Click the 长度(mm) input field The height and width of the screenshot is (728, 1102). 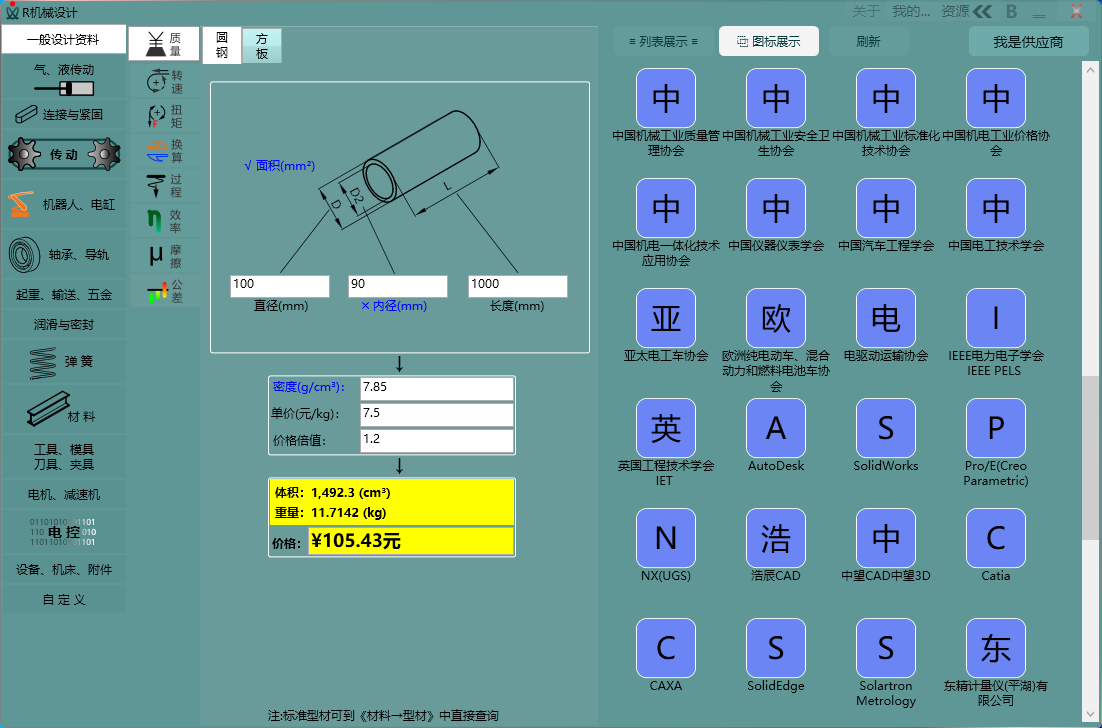click(518, 286)
